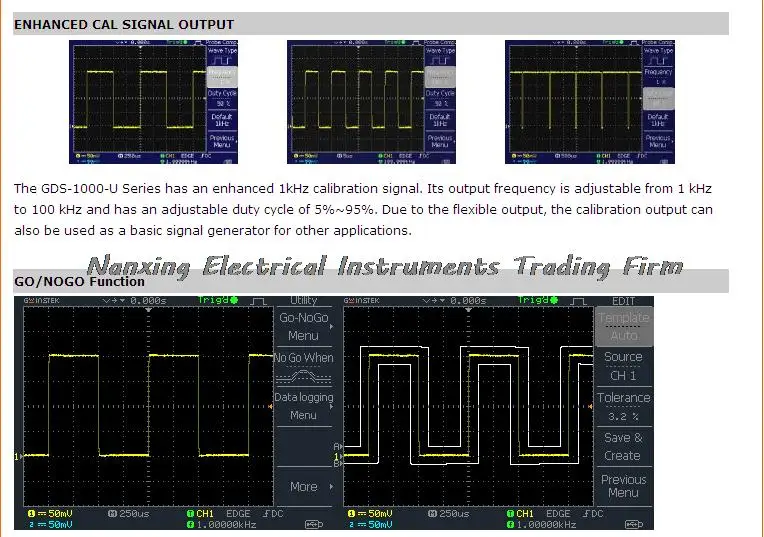Click 1.00000kHz frequency readout on right scope

542,524
